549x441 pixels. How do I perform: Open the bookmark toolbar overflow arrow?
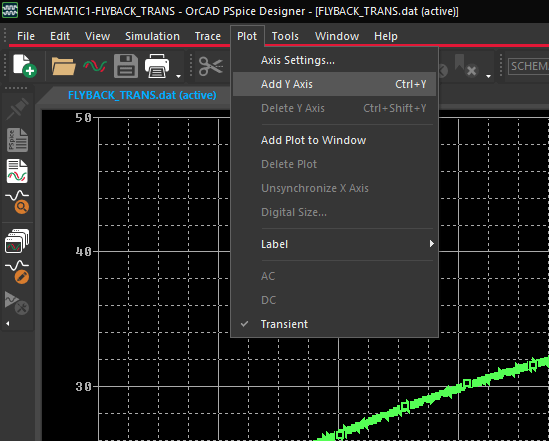tap(488, 76)
